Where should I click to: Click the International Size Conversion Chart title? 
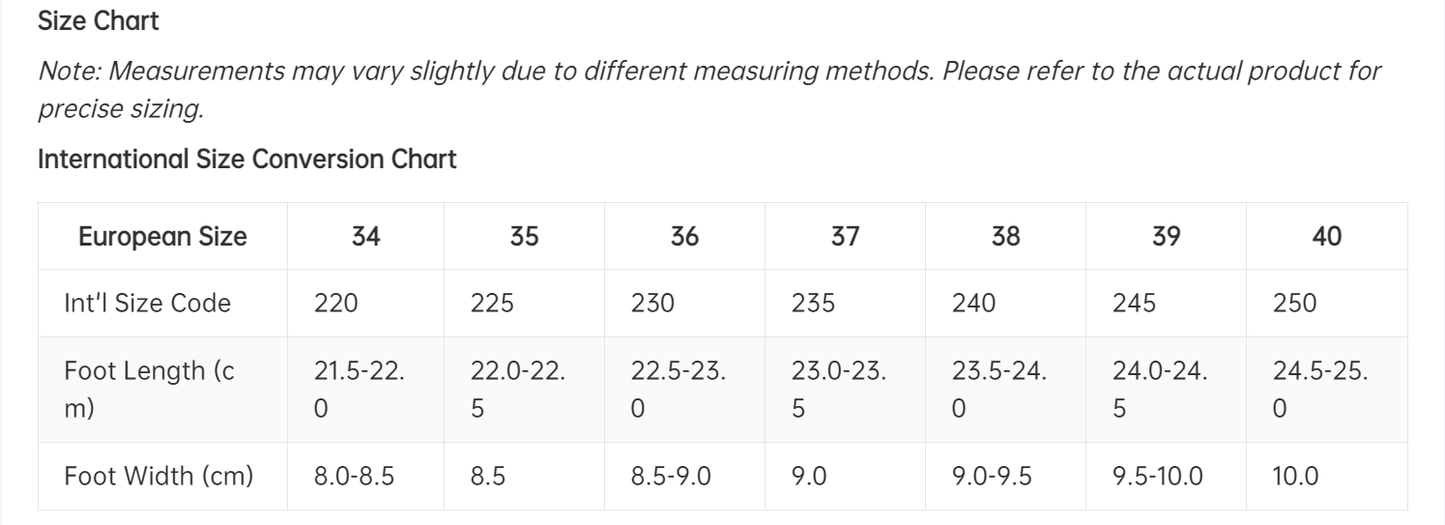point(247,159)
